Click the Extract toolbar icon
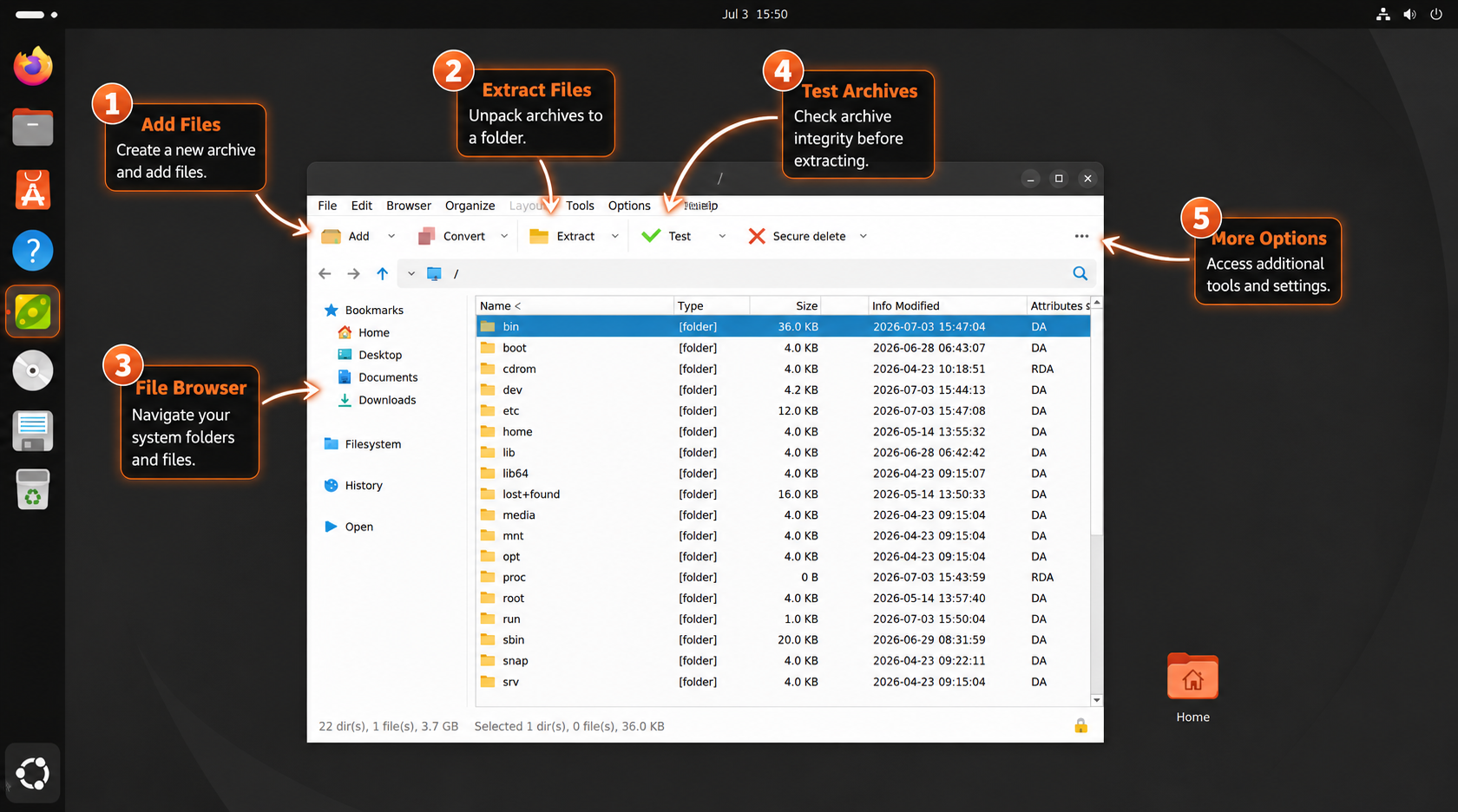 (x=539, y=236)
